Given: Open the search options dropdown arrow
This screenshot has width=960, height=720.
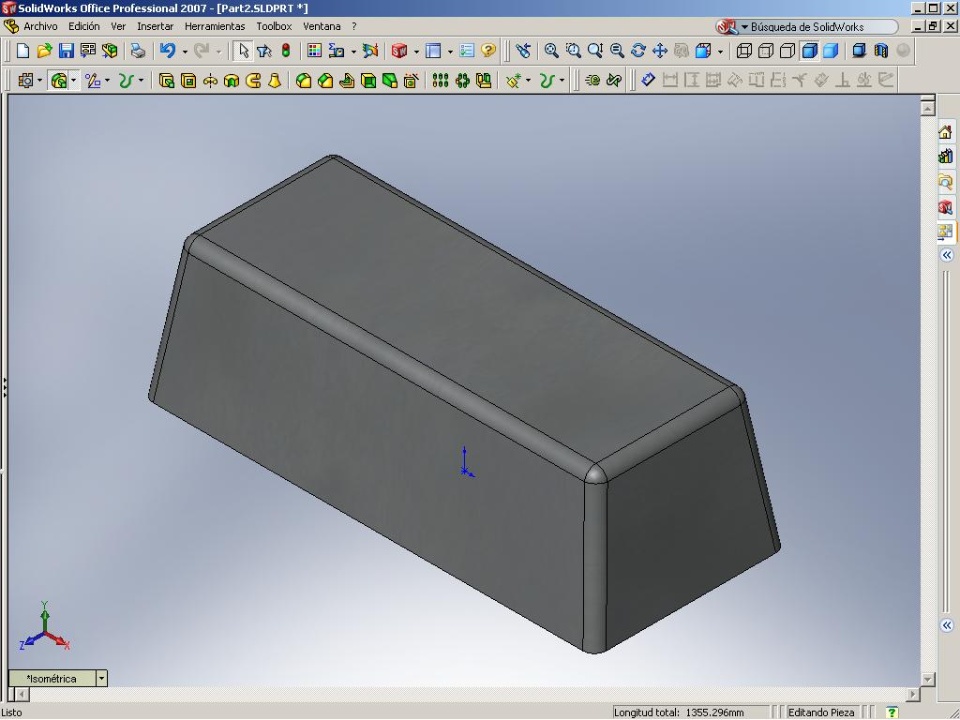Looking at the screenshot, I should click(x=744, y=27).
